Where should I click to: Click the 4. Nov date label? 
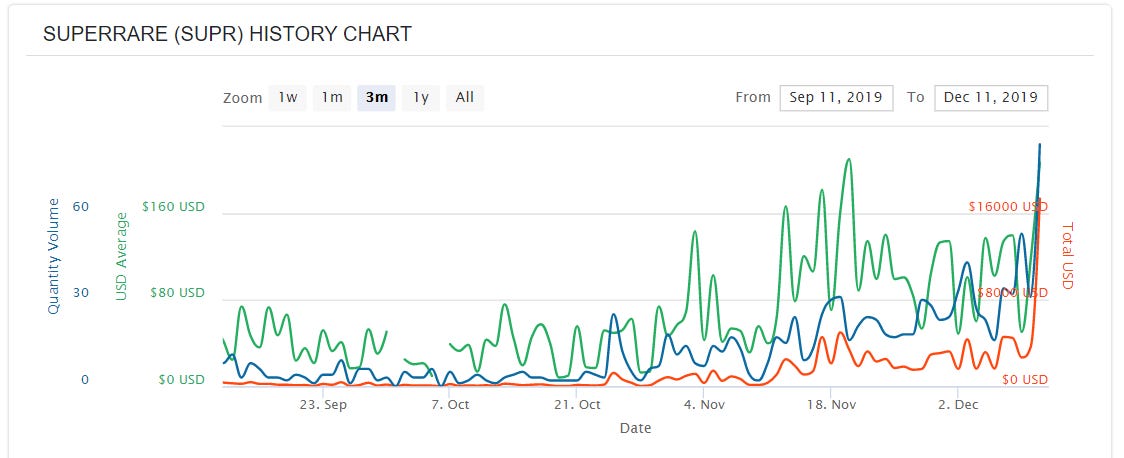pos(704,405)
